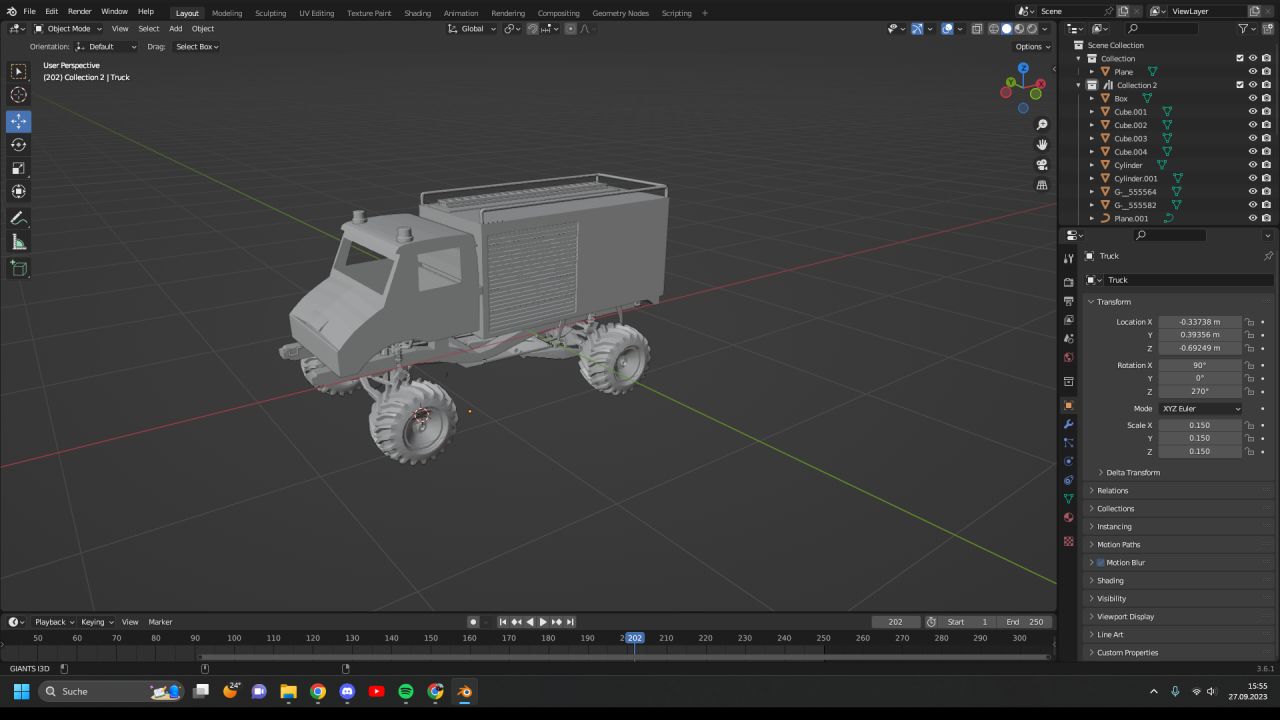Click the pan view hand icon
Image resolution: width=1280 pixels, height=720 pixels.
tap(1042, 145)
